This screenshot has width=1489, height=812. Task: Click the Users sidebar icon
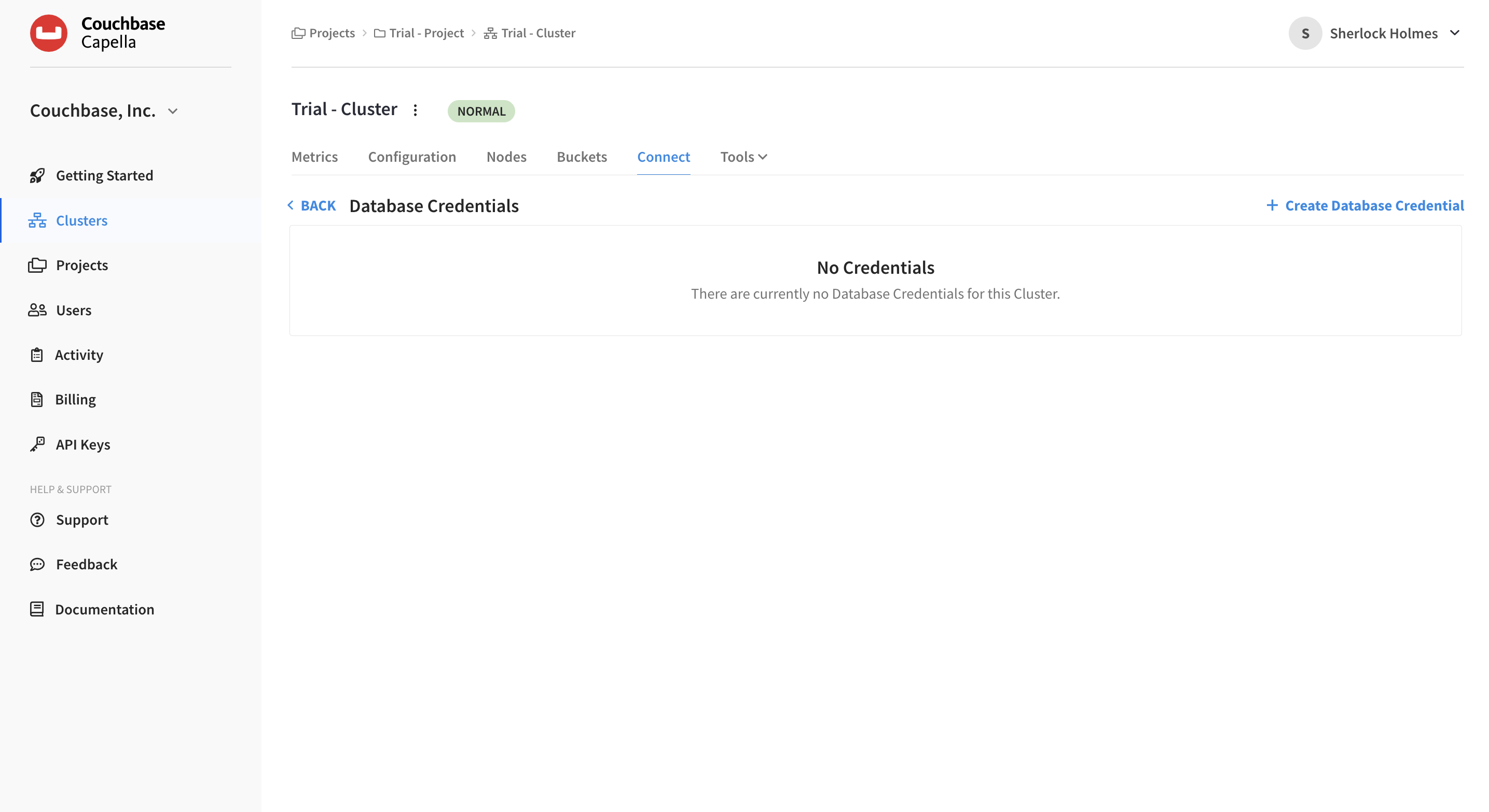pos(36,310)
